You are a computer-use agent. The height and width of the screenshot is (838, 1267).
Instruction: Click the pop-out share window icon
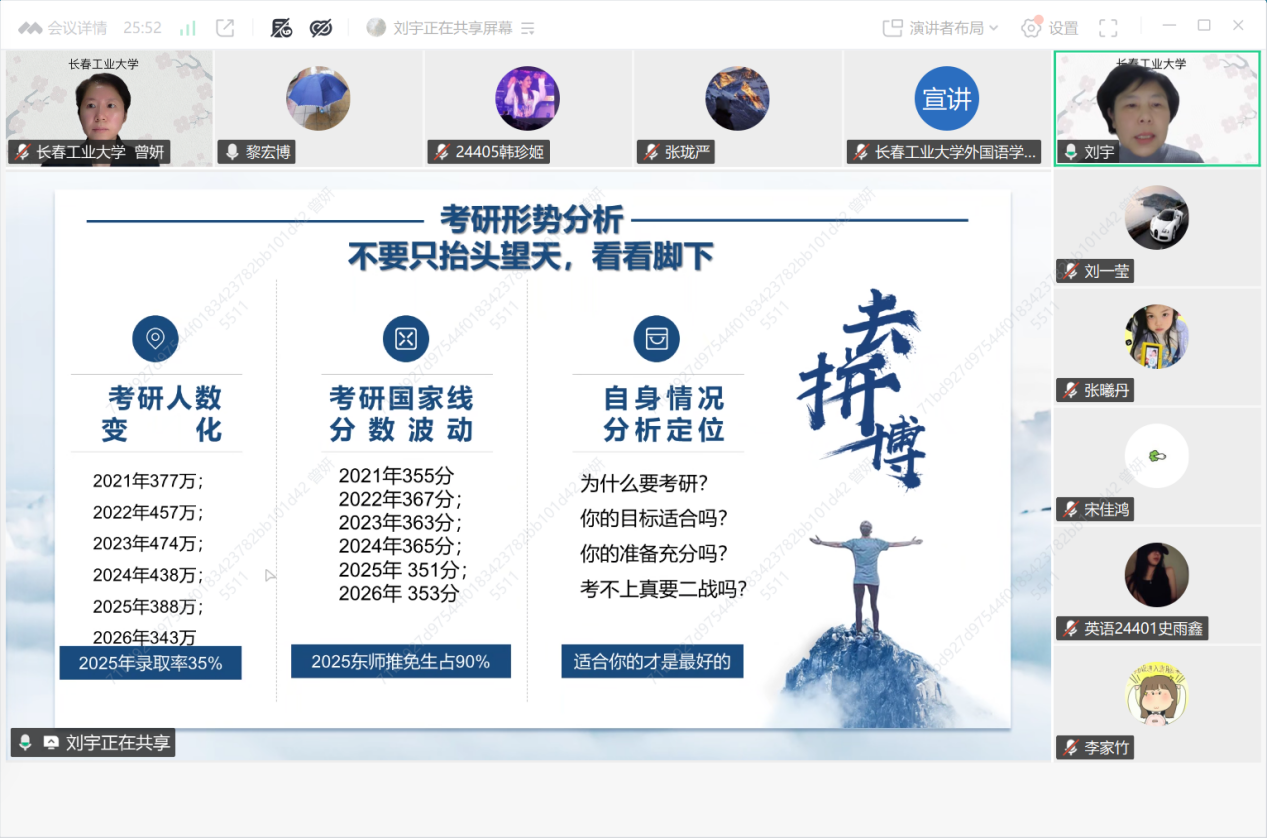[225, 28]
